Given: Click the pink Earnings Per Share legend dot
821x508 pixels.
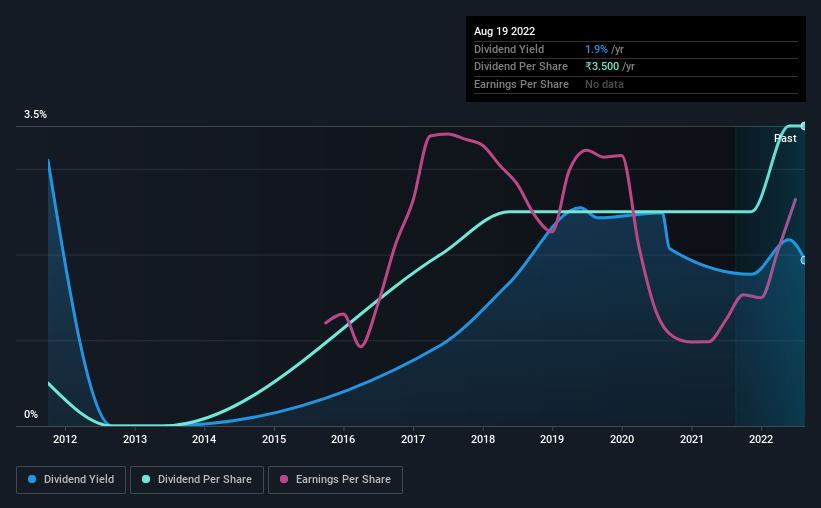Looking at the screenshot, I should click(x=284, y=479).
